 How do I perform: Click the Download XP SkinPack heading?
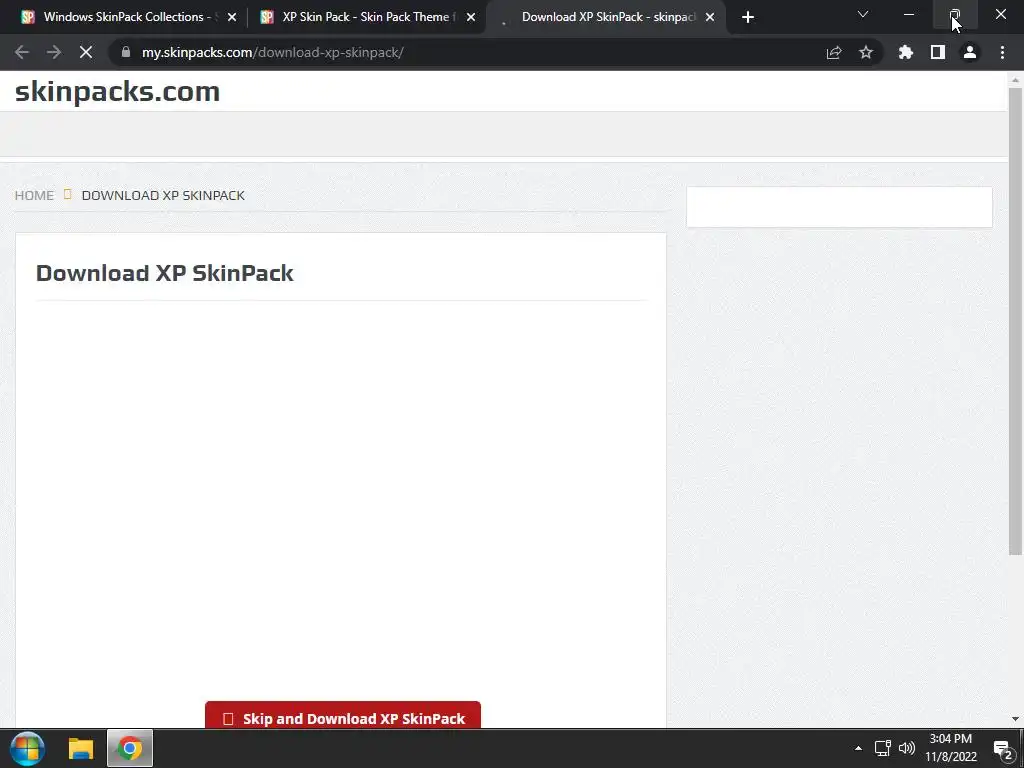coord(165,273)
